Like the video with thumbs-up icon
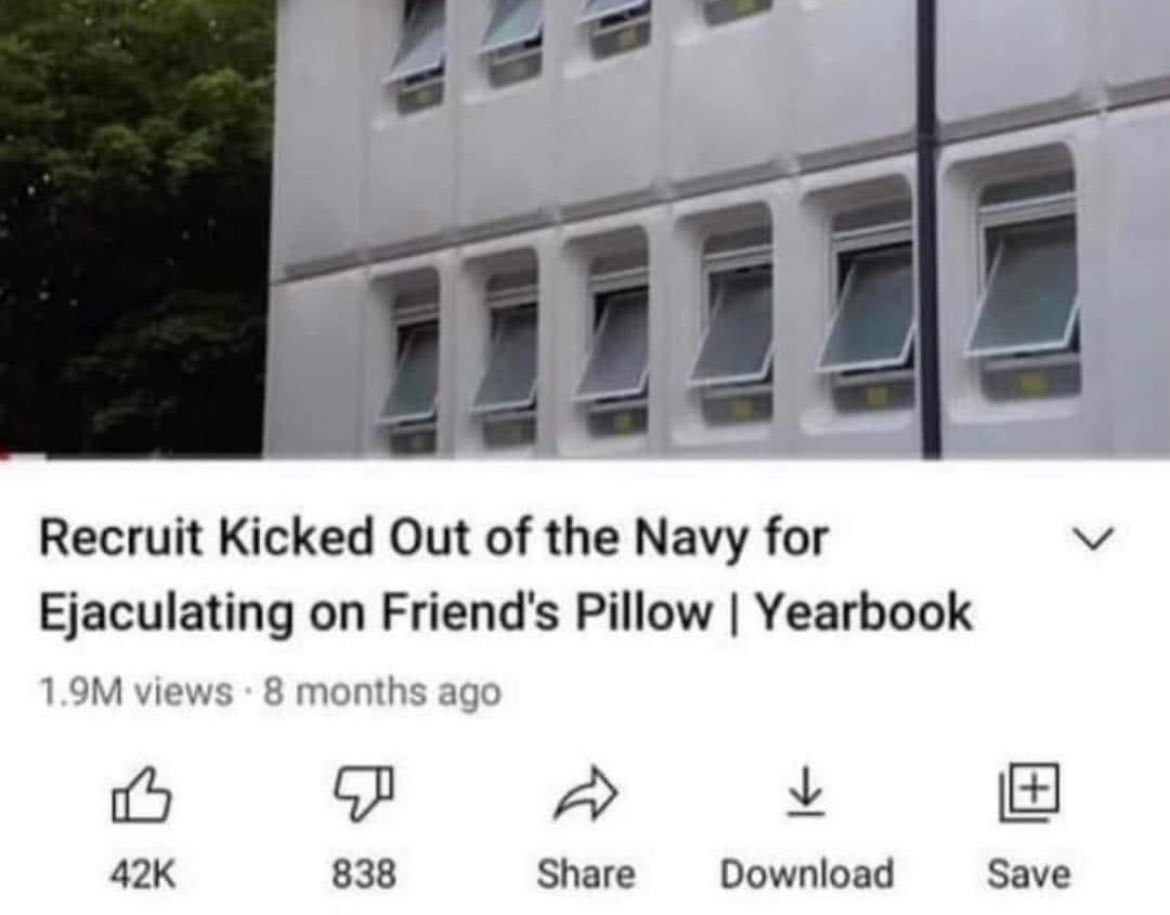 click(x=141, y=795)
